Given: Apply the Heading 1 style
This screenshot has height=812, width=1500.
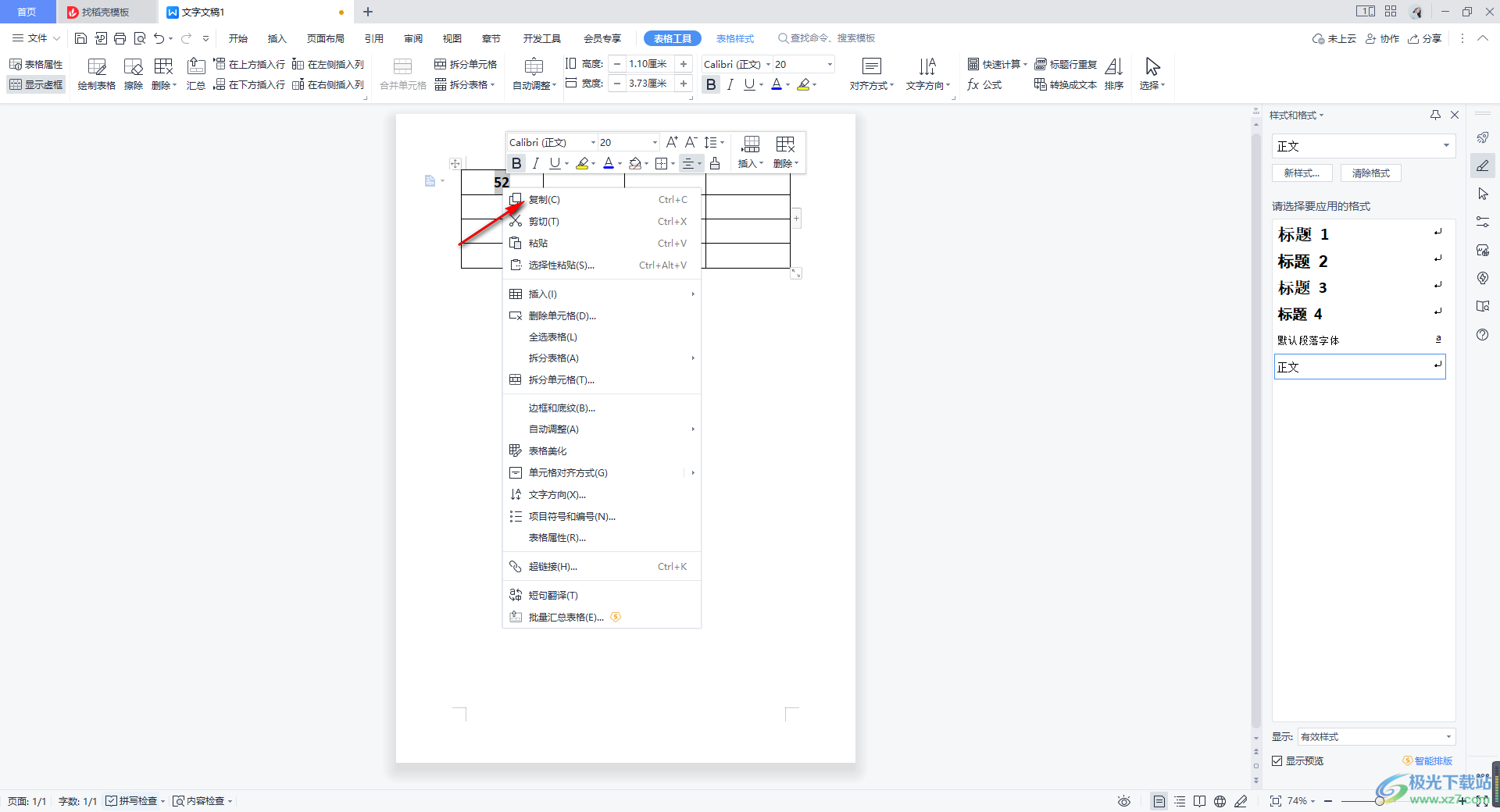Looking at the screenshot, I should (x=1359, y=234).
